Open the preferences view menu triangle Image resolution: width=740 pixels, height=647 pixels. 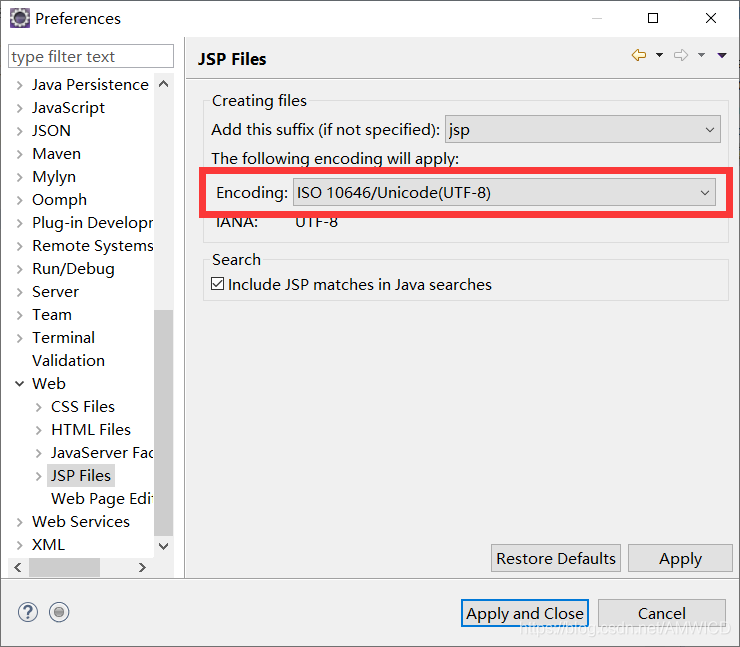[x=722, y=56]
